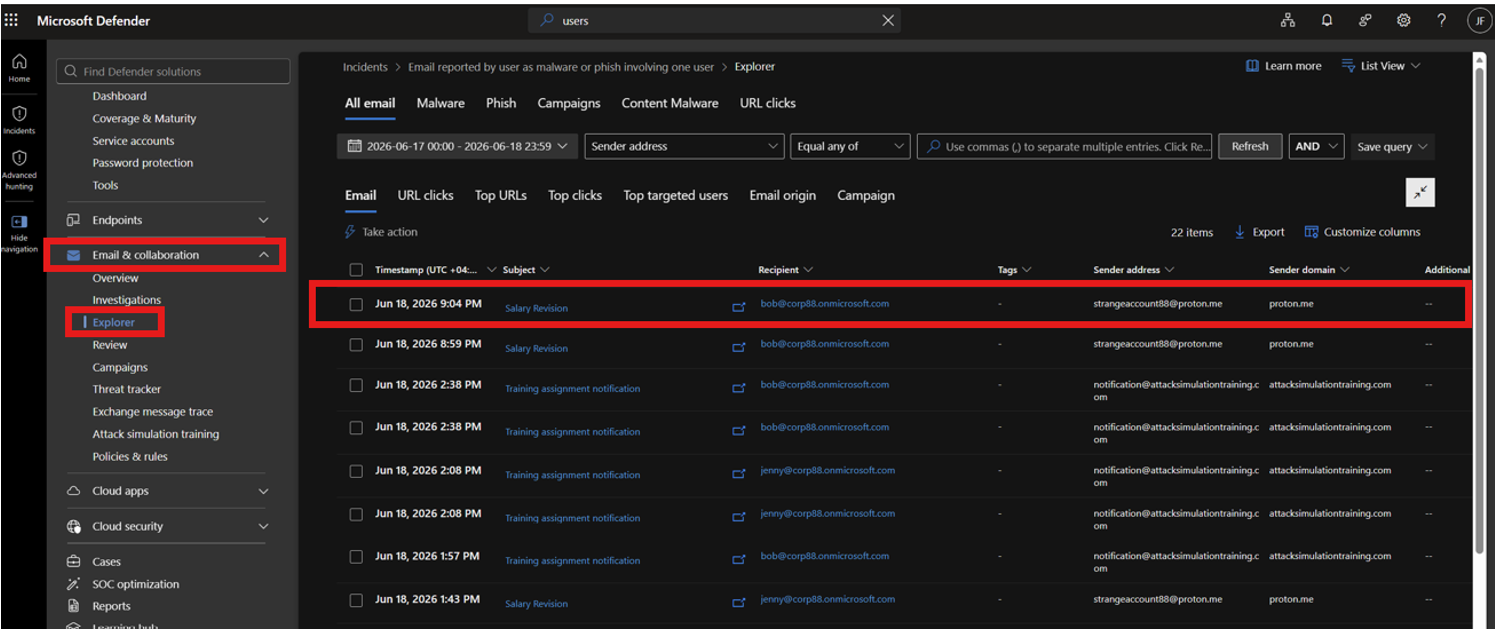The height and width of the screenshot is (634, 1498).
Task: Open the app launcher waffle icon
Action: coord(12,20)
